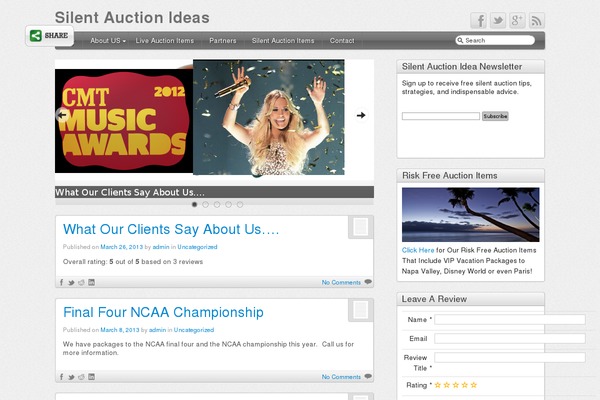Click comment bubble on Final Four post

pyautogui.click(x=368, y=376)
